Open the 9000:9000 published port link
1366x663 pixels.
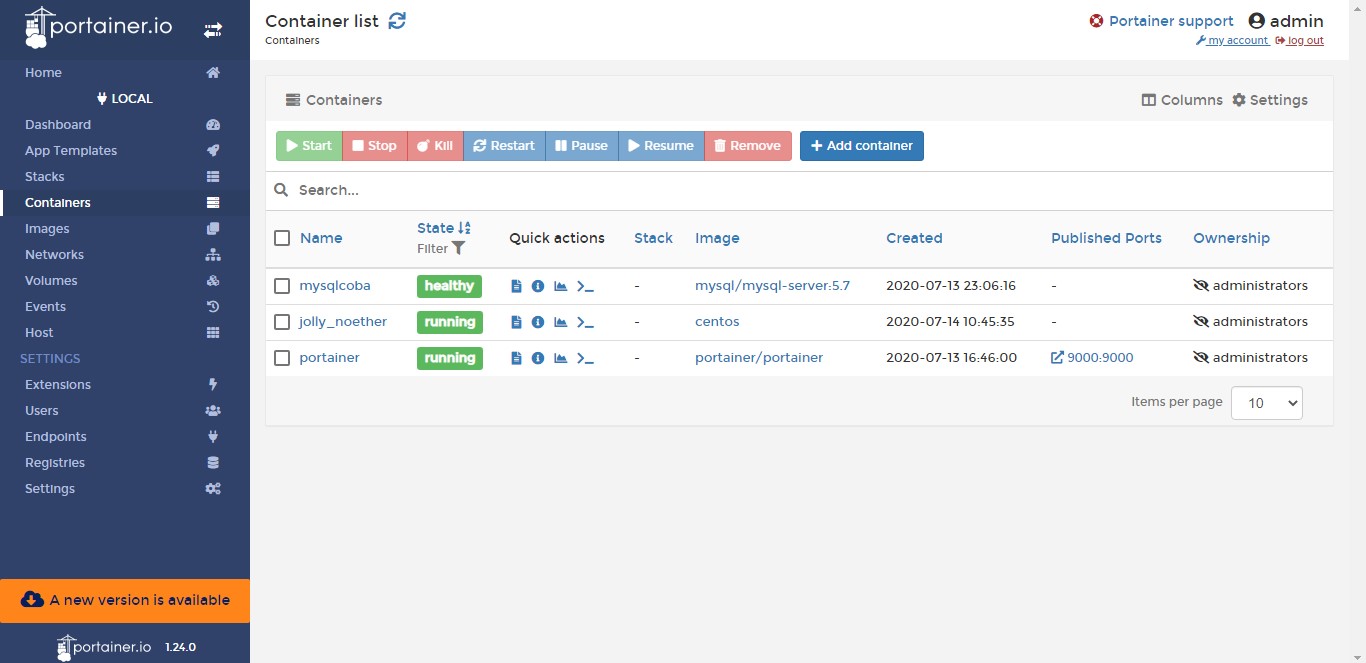click(x=1092, y=358)
